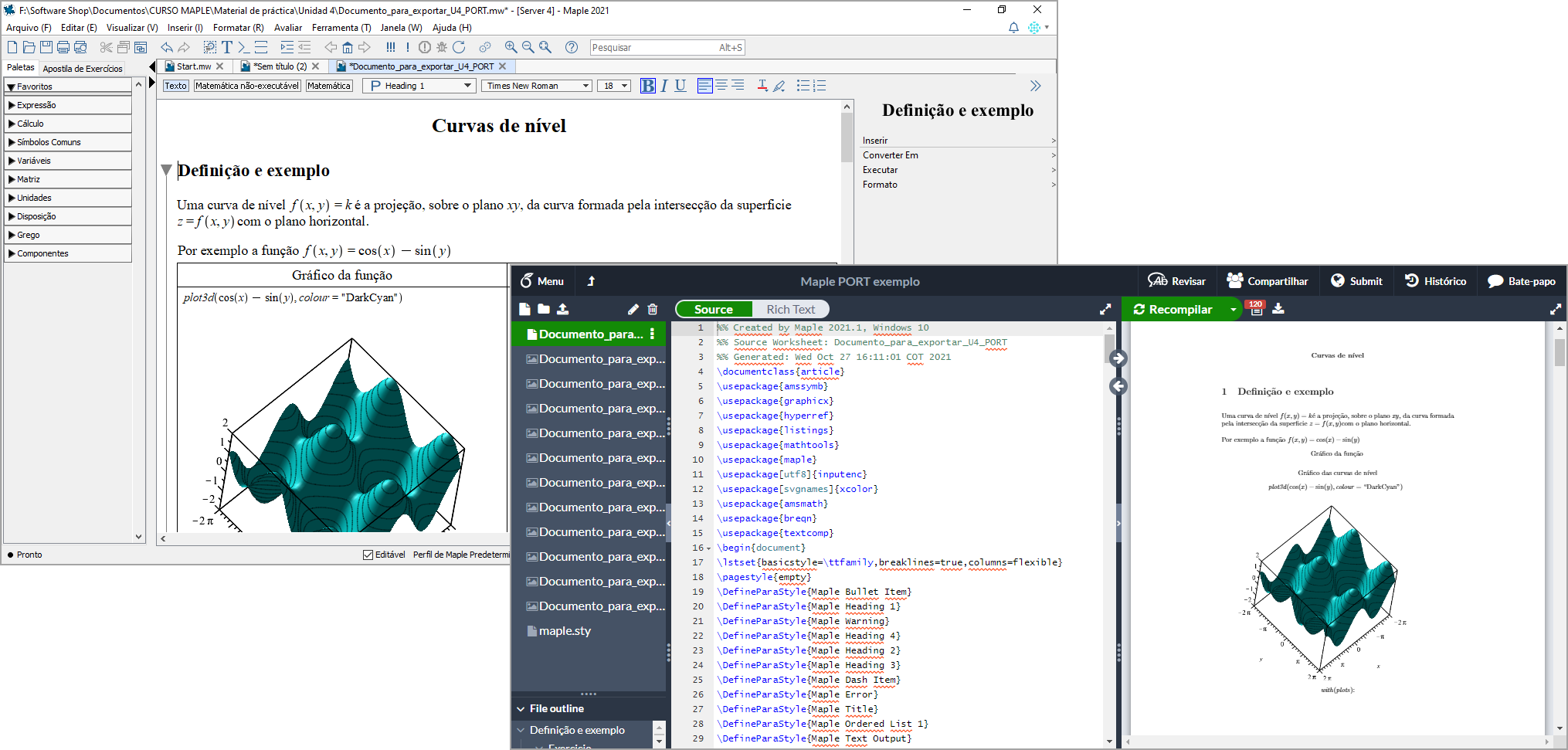Viewport: 1568px width, 750px height.
Task: Open the Recompilar options dropdown arrow
Action: coord(1234,309)
